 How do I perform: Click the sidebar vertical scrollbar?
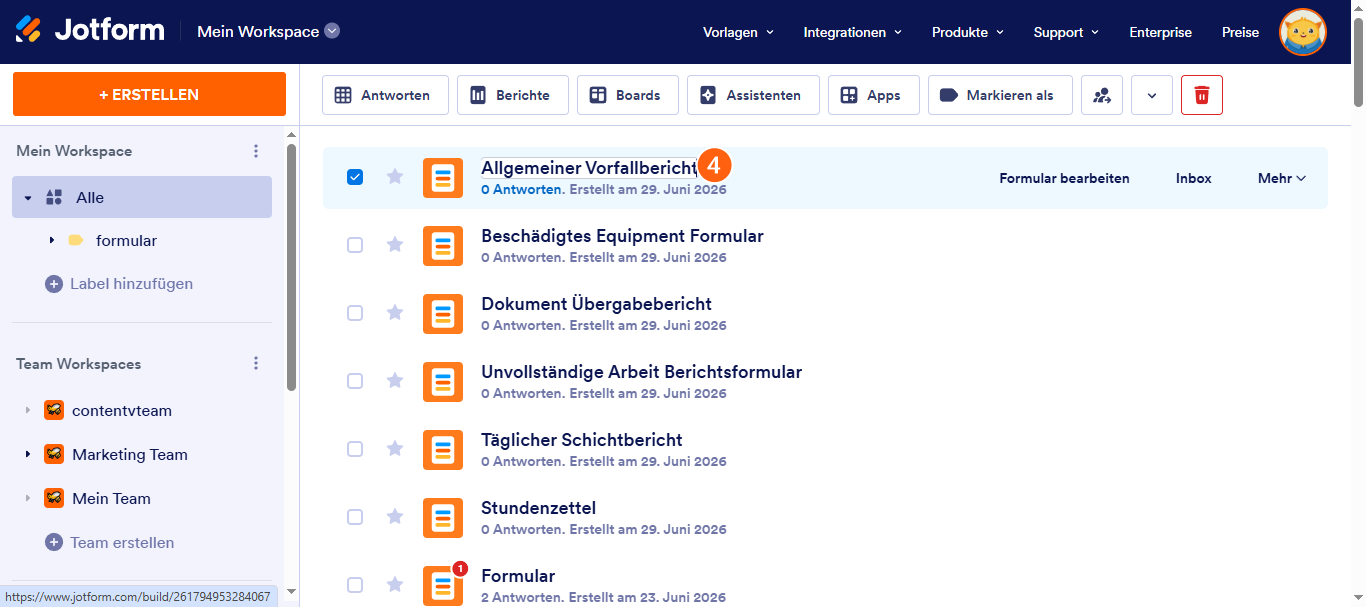coord(291,266)
